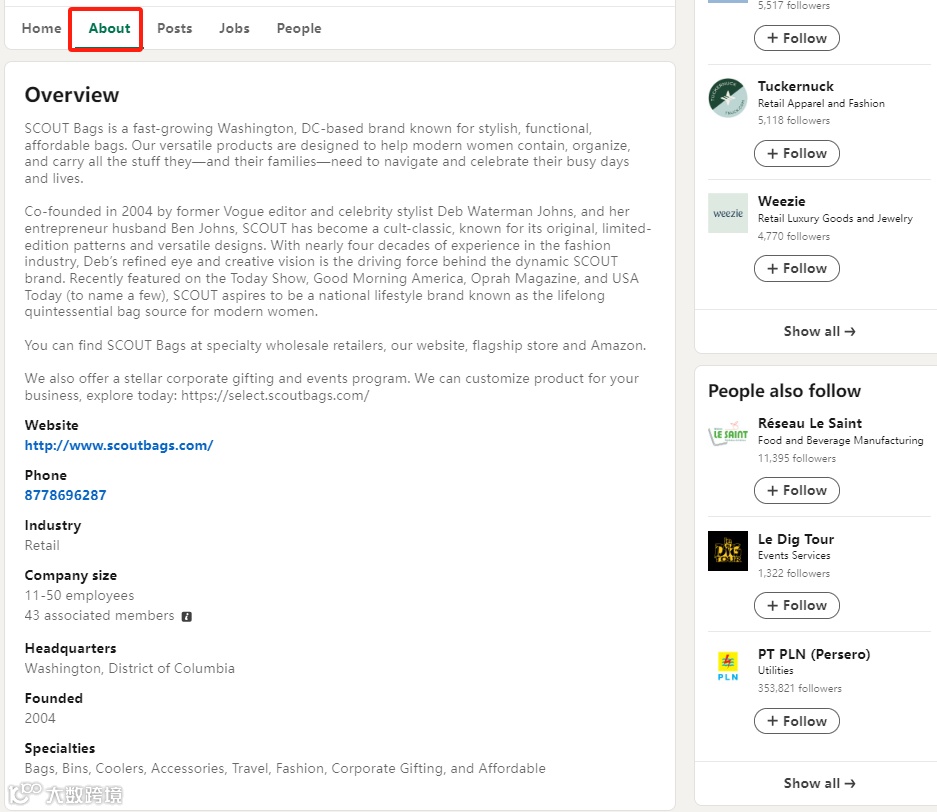The image size is (937, 812).
Task: Open Weezie logo thumbnail
Action: coord(728,213)
